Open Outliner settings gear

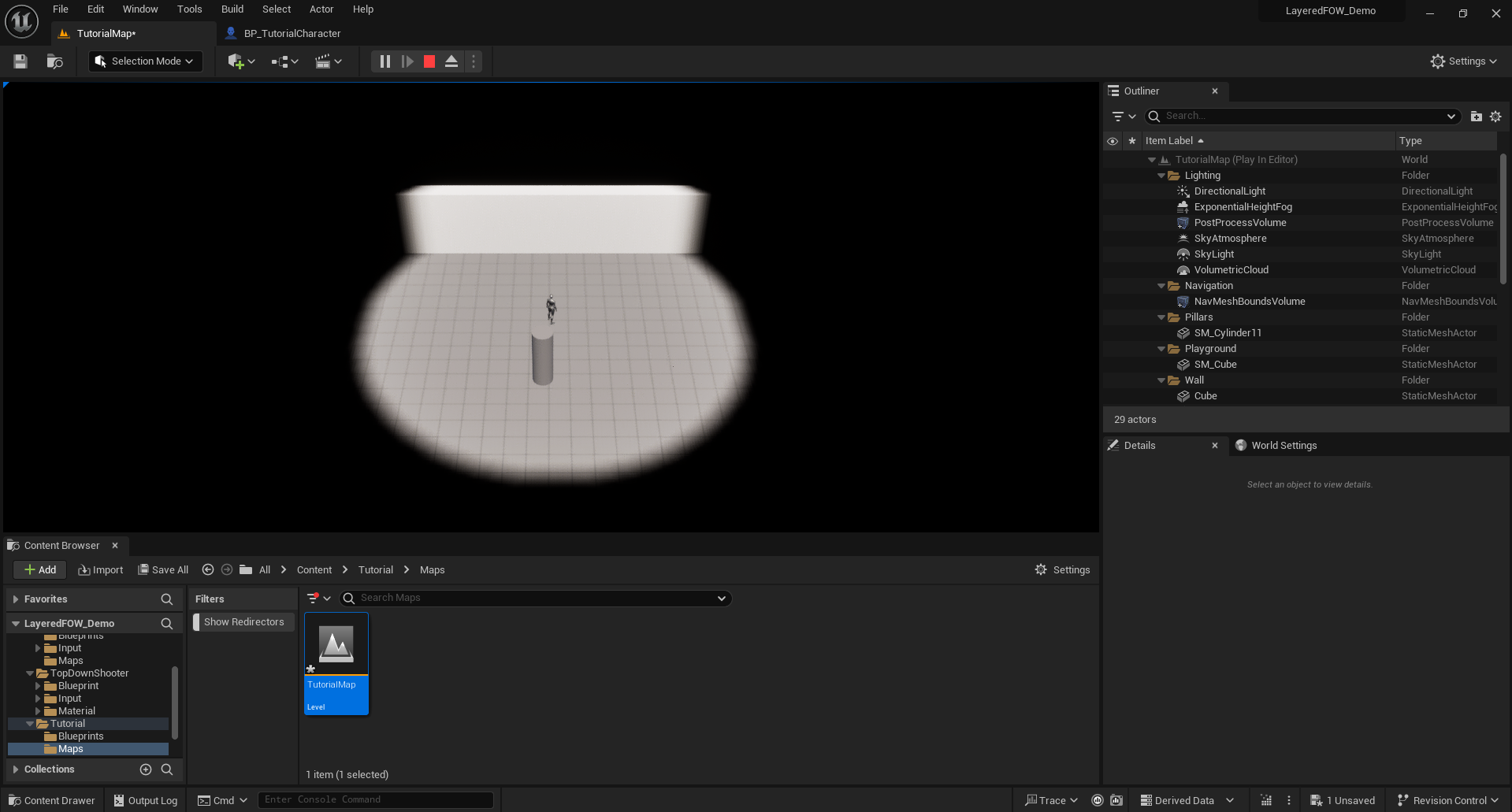(1495, 117)
